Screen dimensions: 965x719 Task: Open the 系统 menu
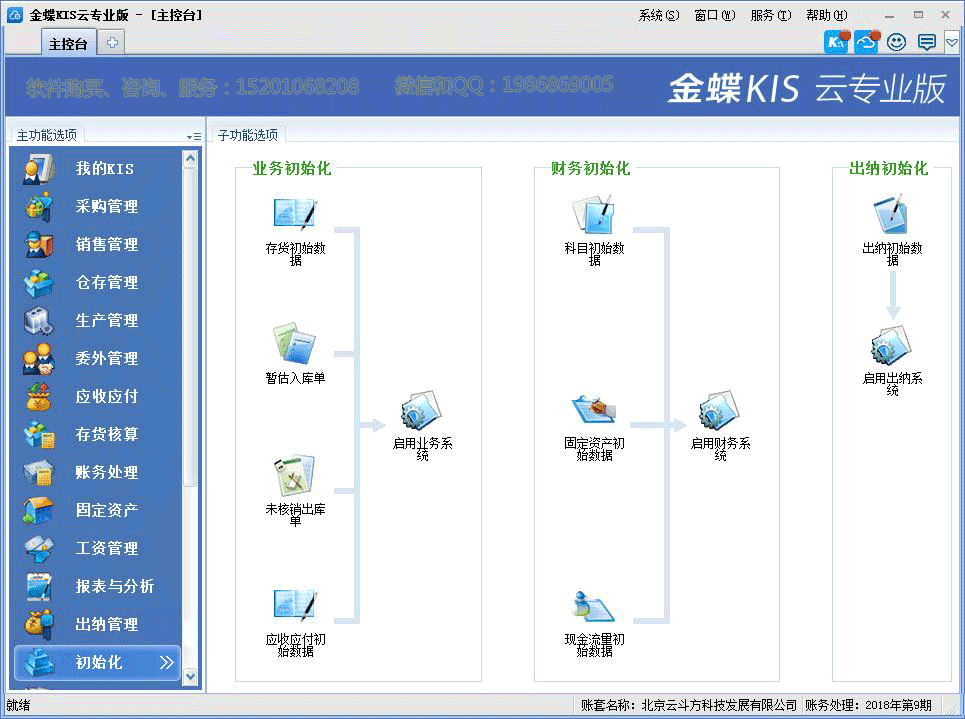658,15
